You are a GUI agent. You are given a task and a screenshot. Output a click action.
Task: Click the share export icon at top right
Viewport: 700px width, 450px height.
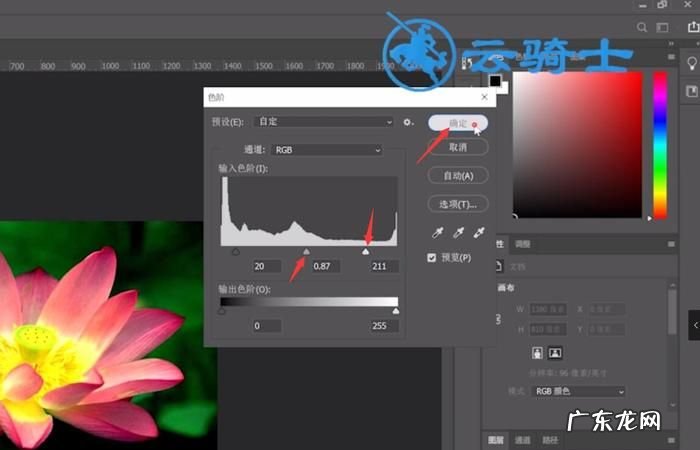tap(693, 27)
